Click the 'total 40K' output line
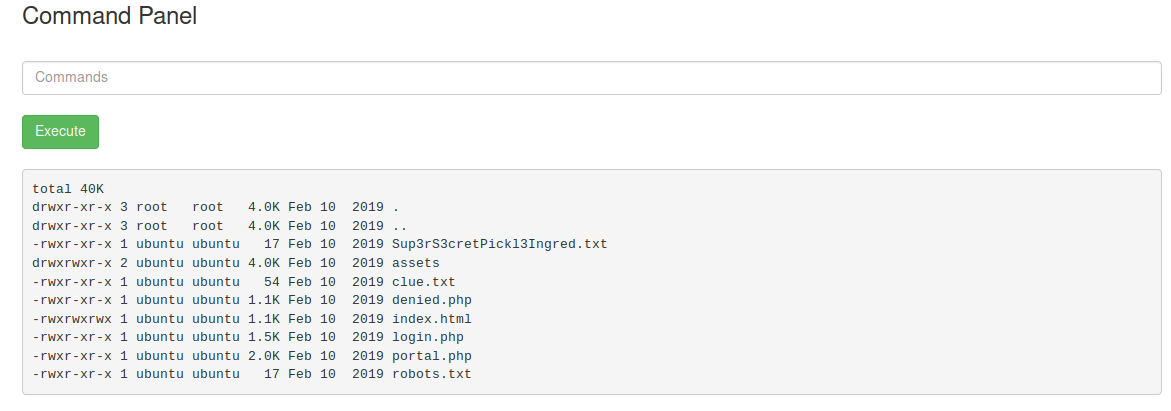 tap(68, 188)
